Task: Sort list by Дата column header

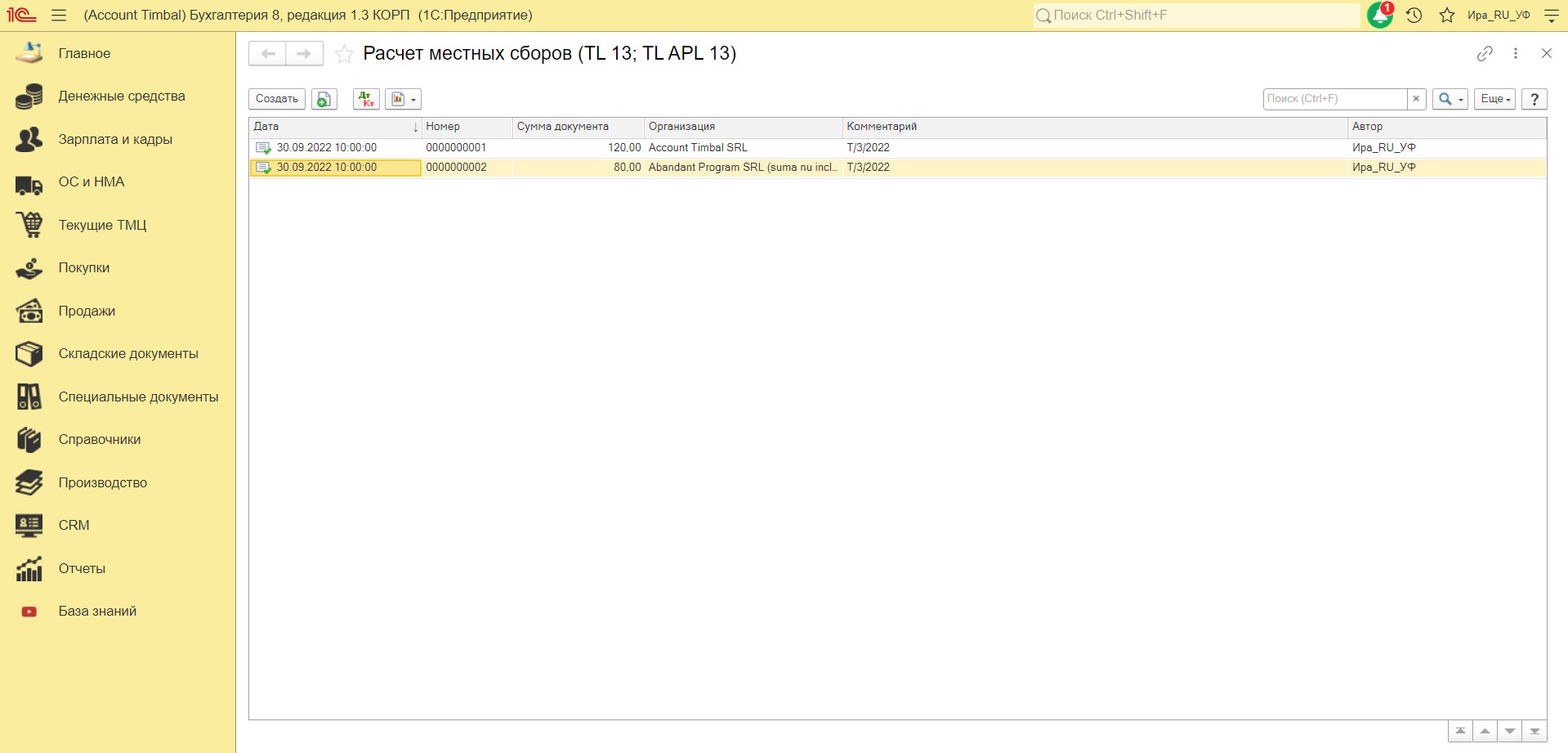Action: [335, 127]
